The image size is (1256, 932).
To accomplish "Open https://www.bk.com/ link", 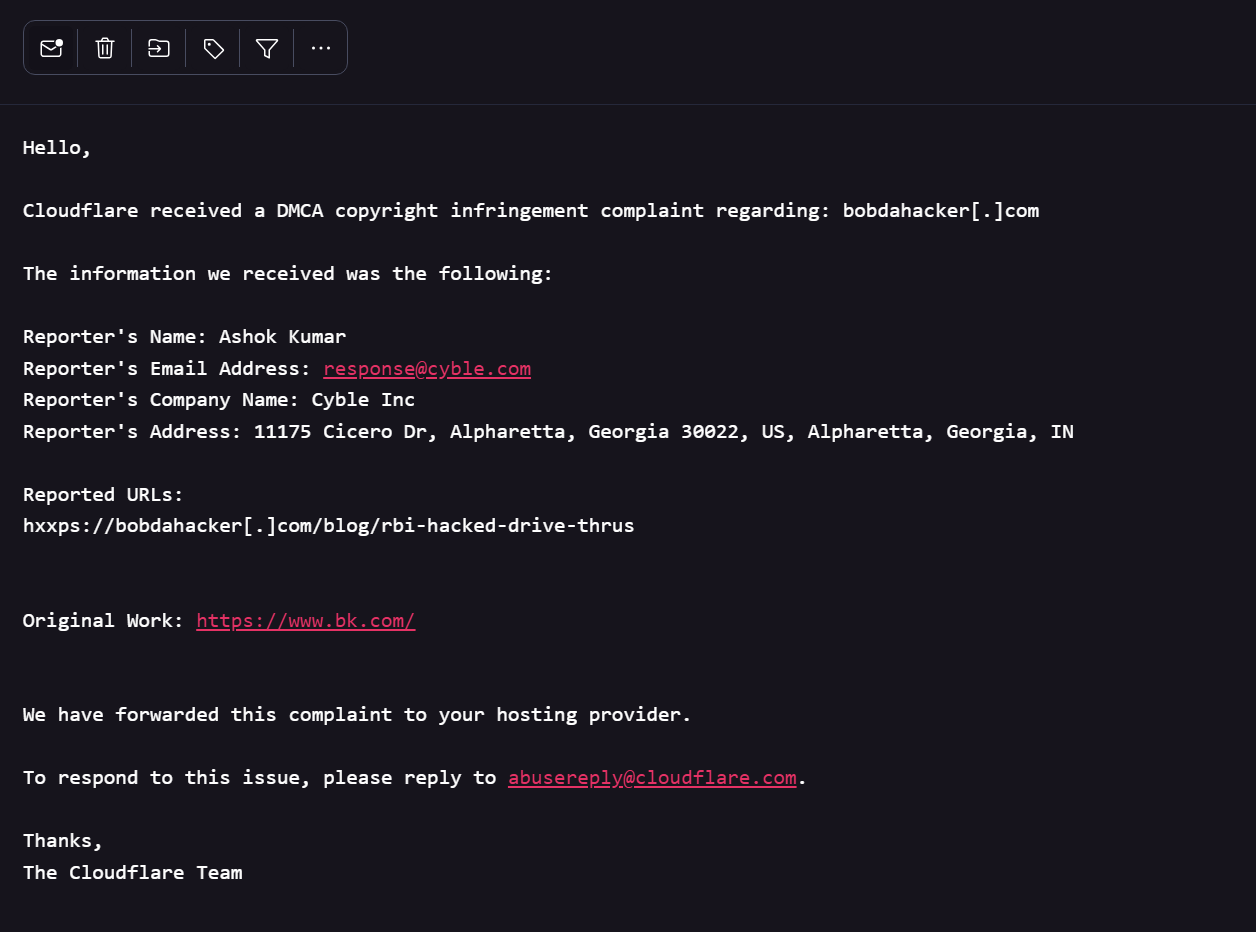I will click(x=306, y=621).
